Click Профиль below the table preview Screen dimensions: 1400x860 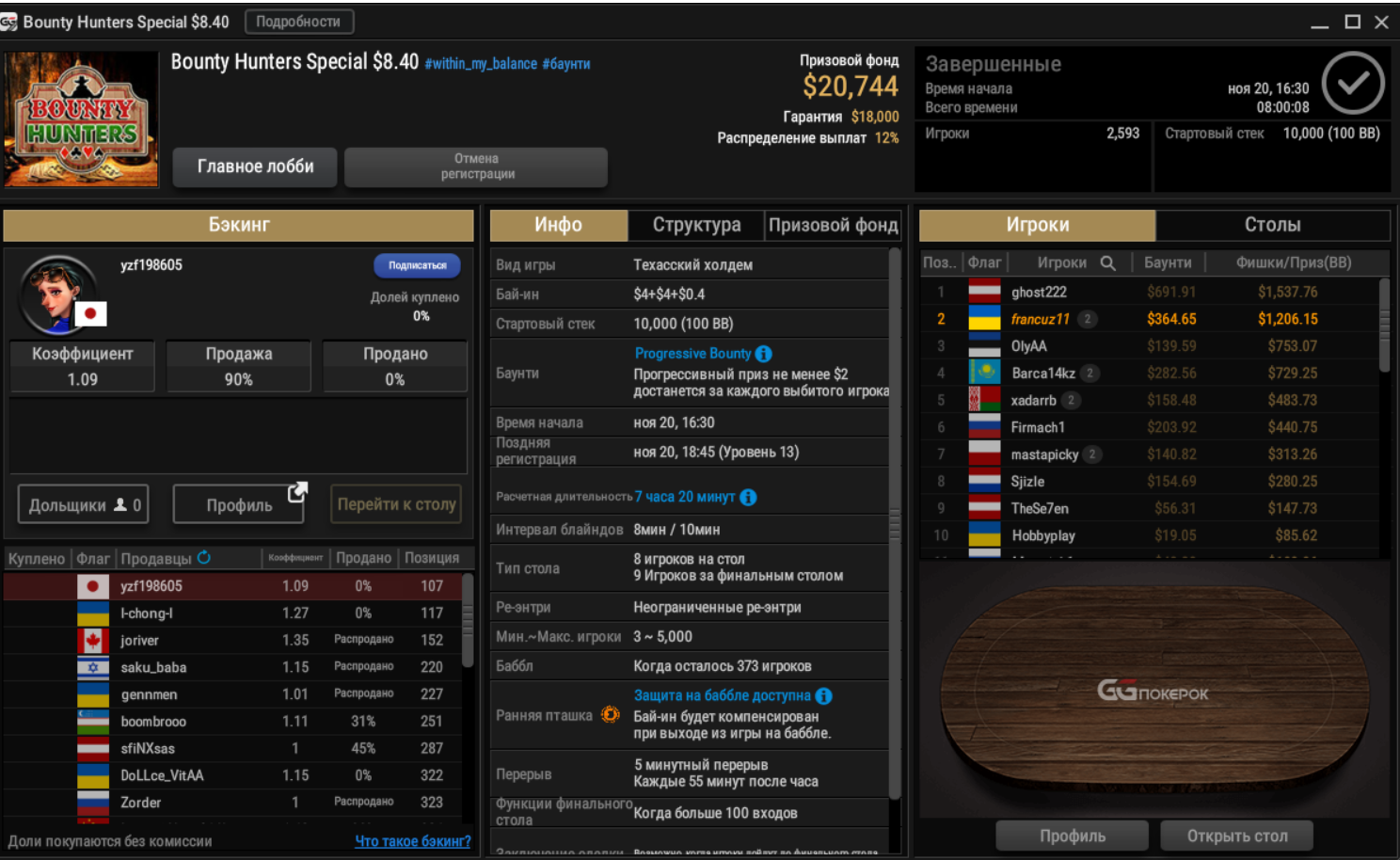point(1073,836)
